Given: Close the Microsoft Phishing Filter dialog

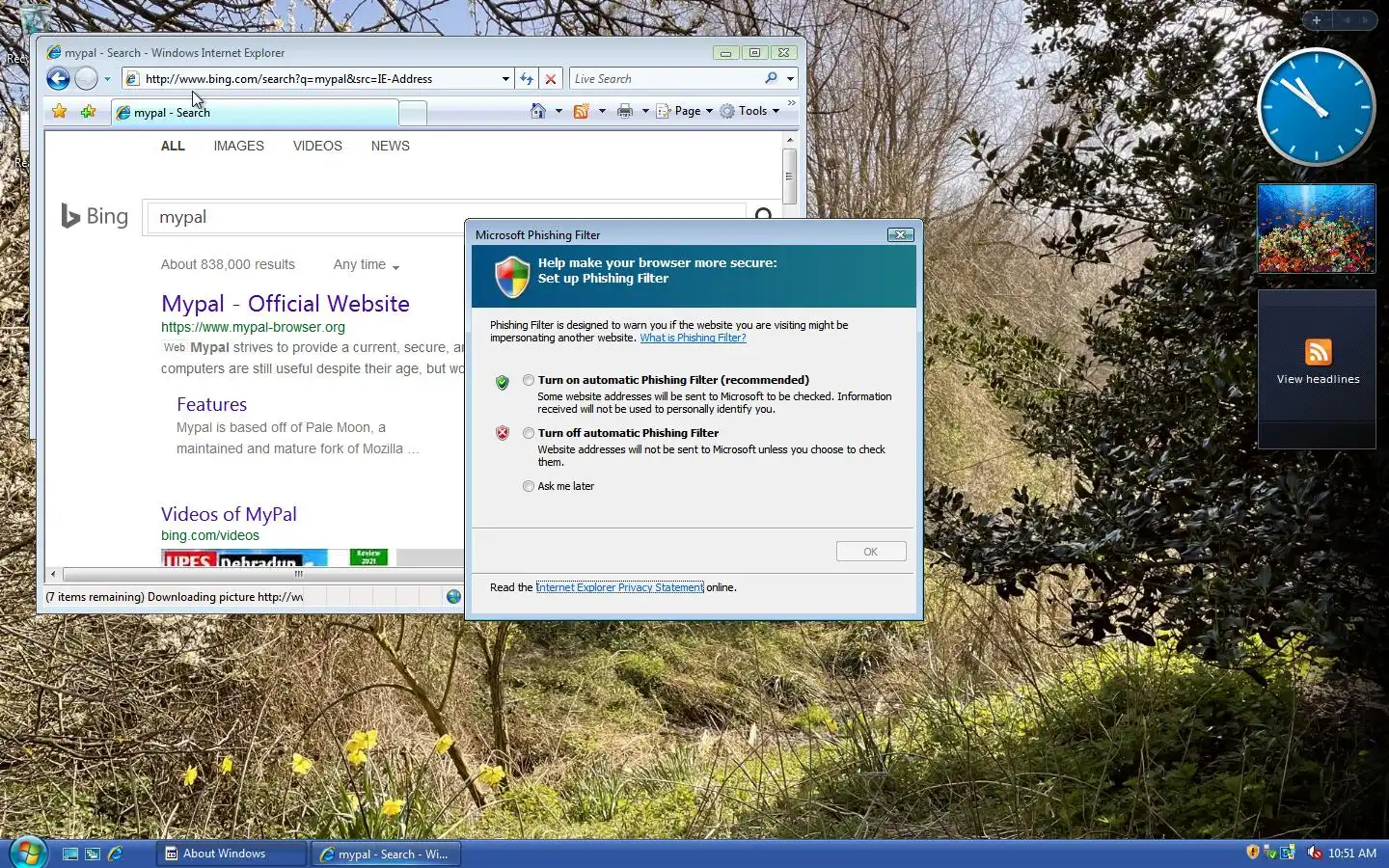Looking at the screenshot, I should coord(900,234).
